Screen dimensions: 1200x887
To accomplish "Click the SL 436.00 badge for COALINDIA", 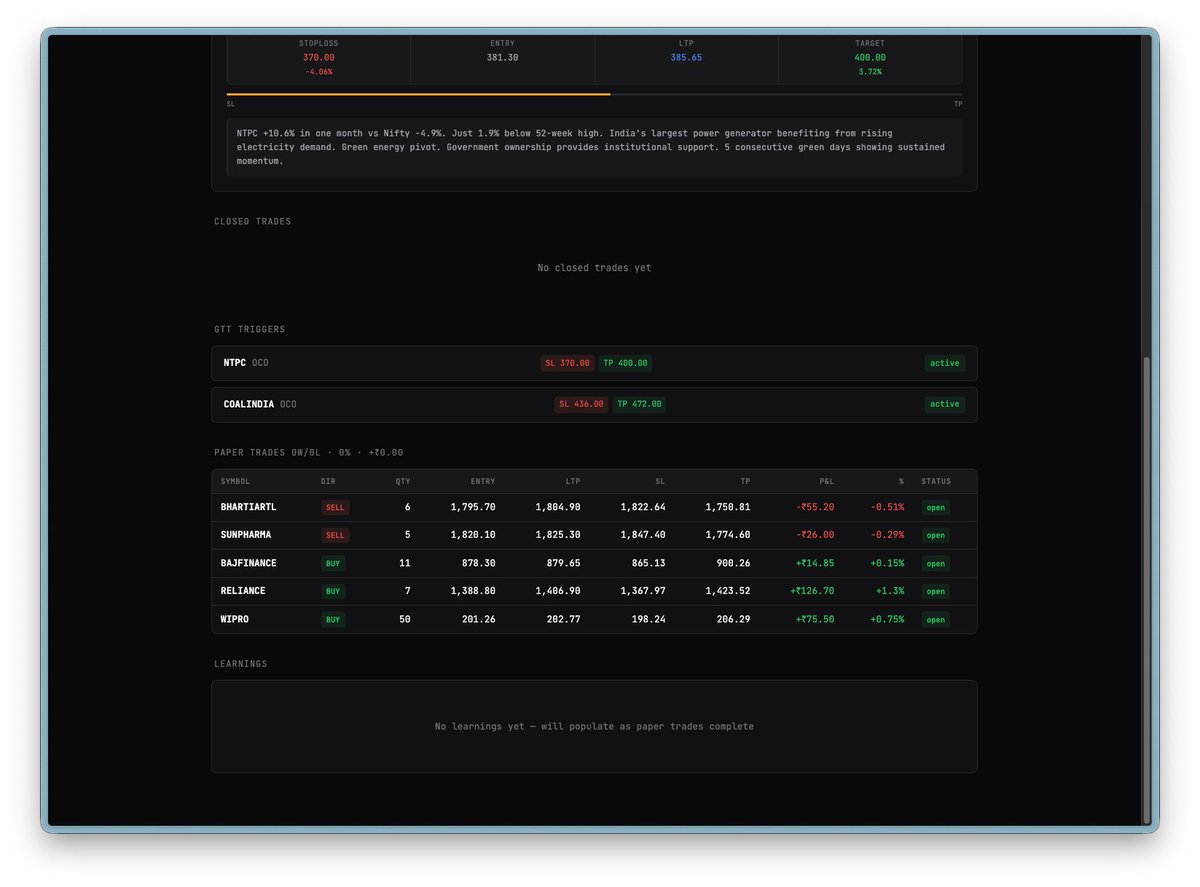I will tap(581, 404).
